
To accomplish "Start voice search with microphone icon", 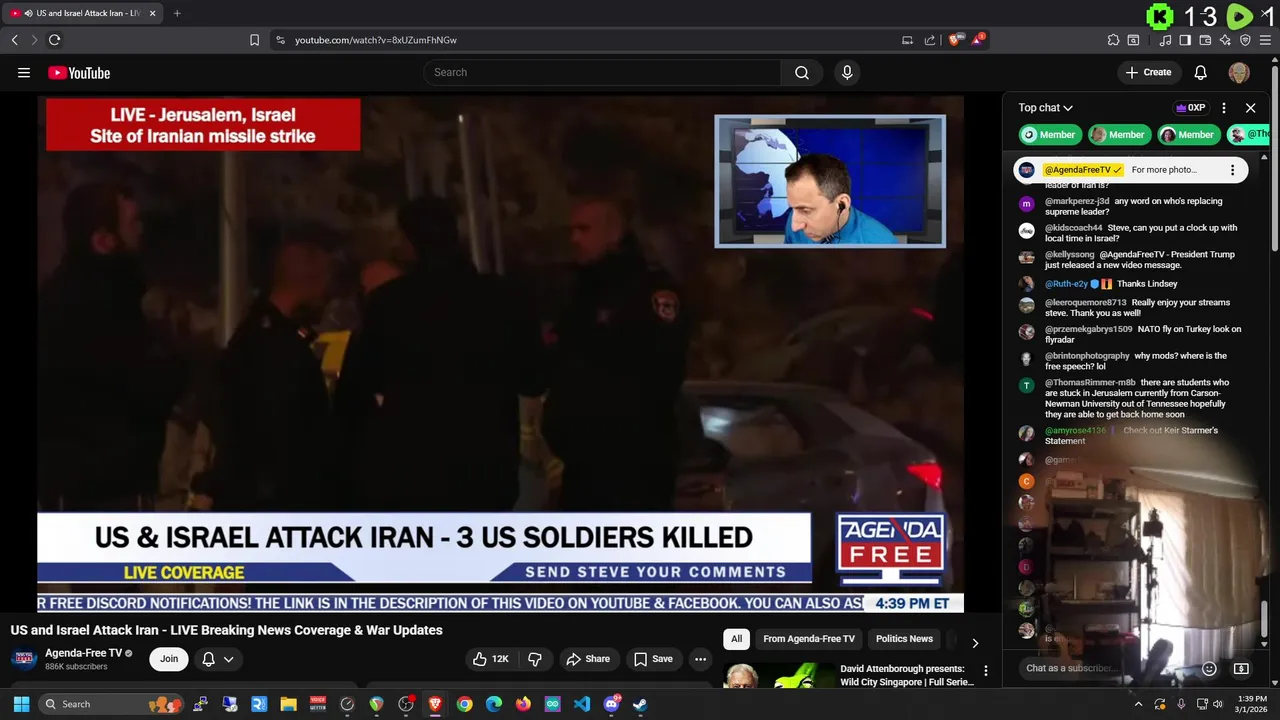I will [x=847, y=72].
